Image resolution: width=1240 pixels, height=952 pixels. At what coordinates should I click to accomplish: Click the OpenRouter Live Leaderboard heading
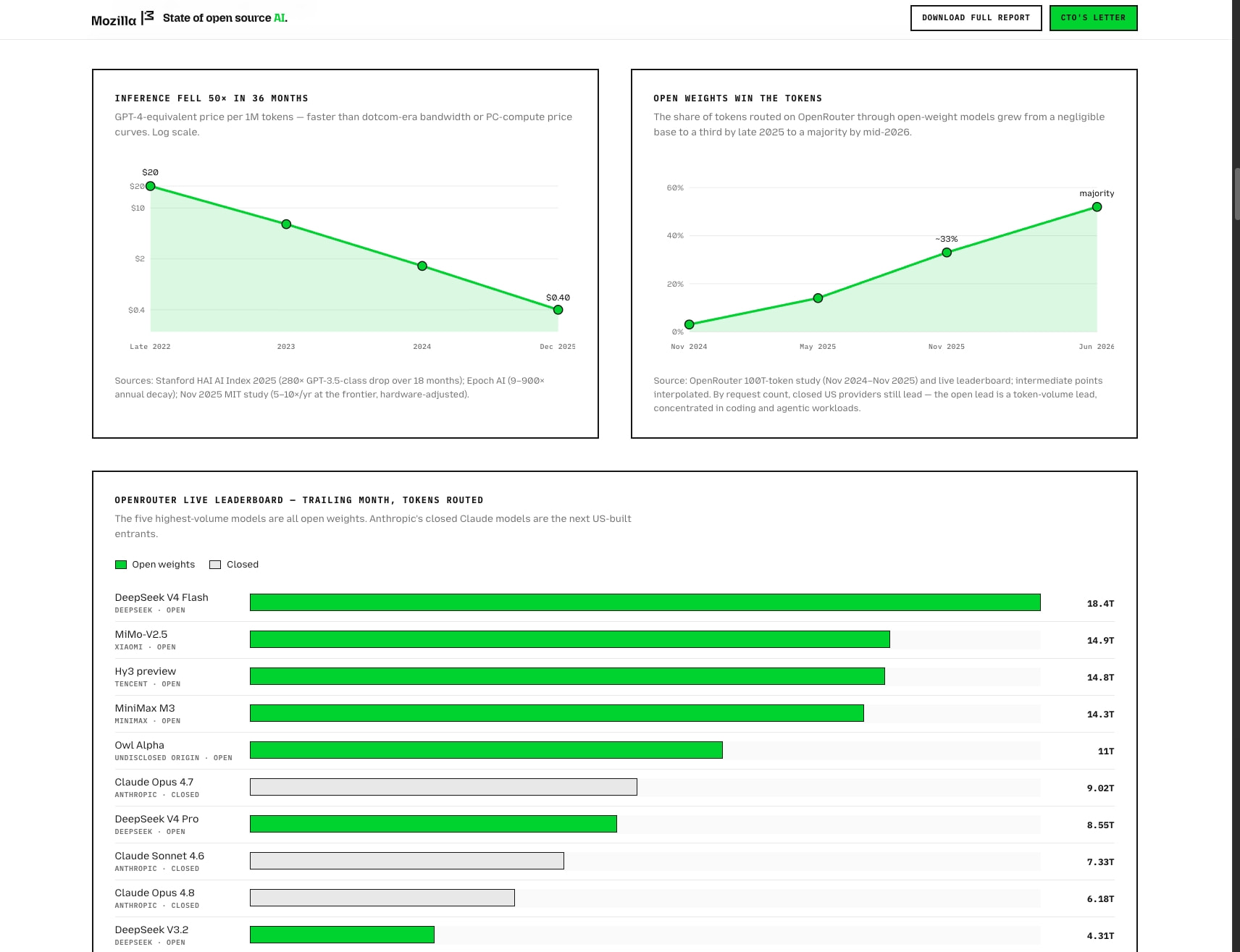(299, 500)
